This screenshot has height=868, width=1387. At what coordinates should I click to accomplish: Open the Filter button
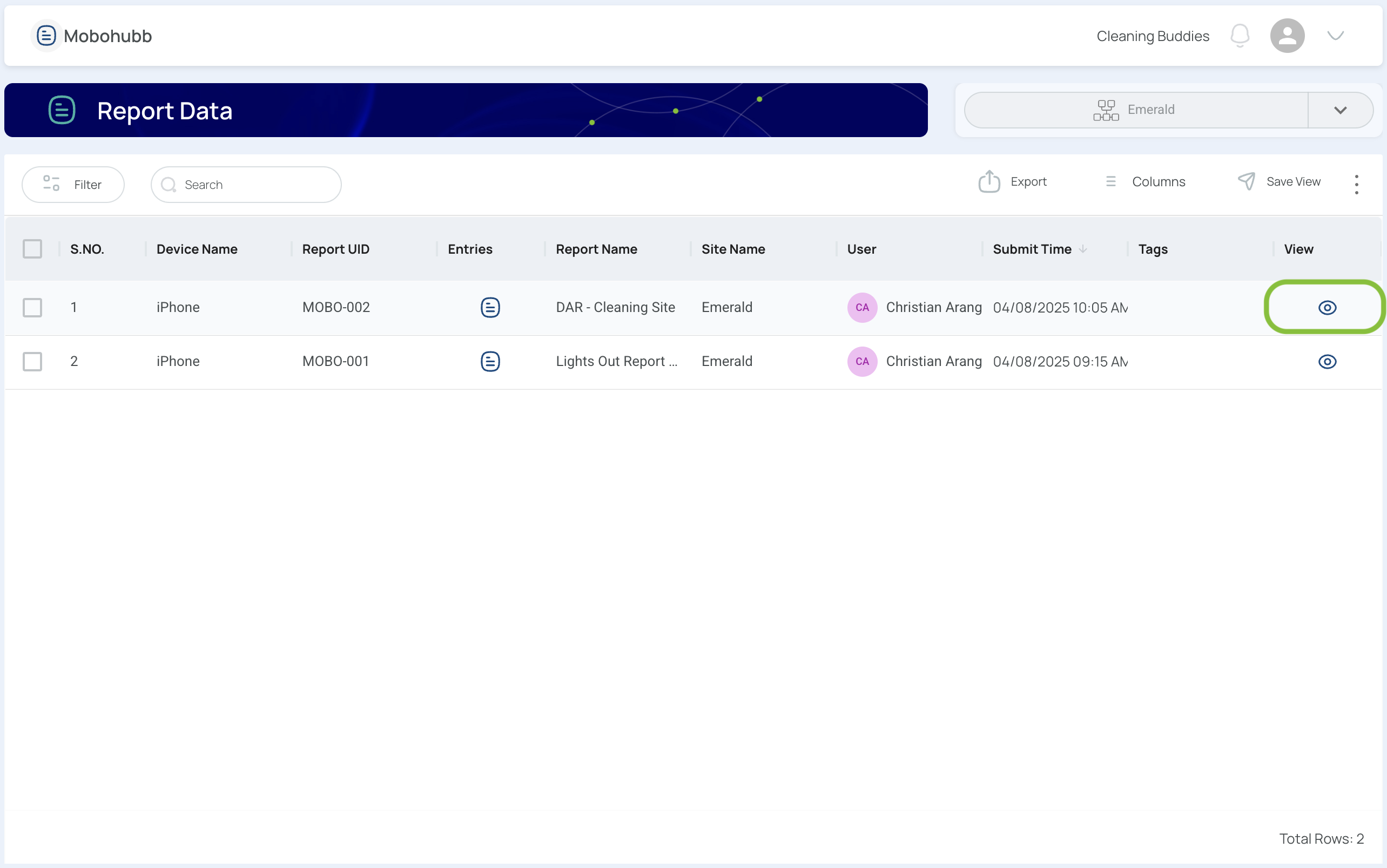pyautogui.click(x=73, y=184)
